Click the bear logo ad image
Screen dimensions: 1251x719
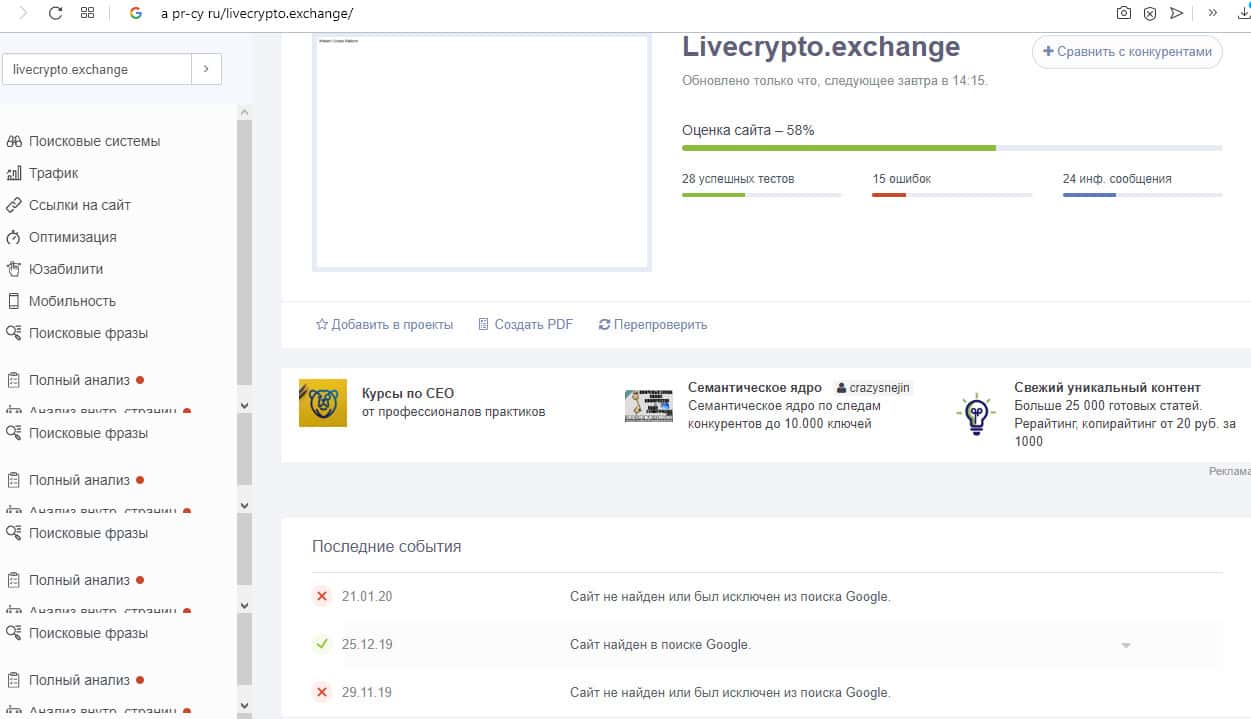click(x=323, y=403)
